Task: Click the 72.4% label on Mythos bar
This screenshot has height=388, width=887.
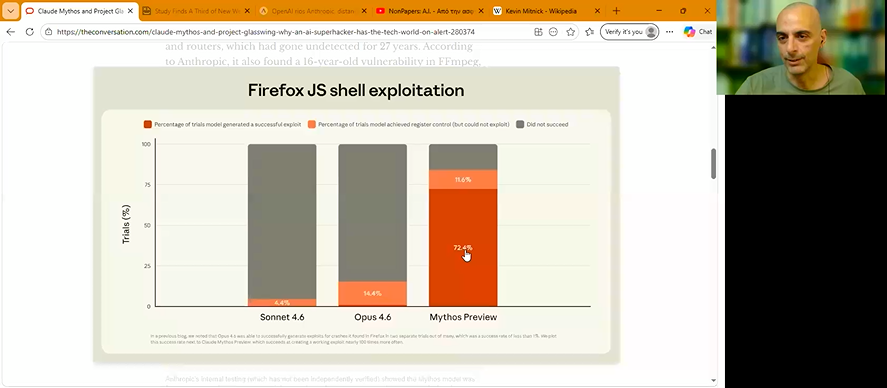Action: click(x=463, y=248)
